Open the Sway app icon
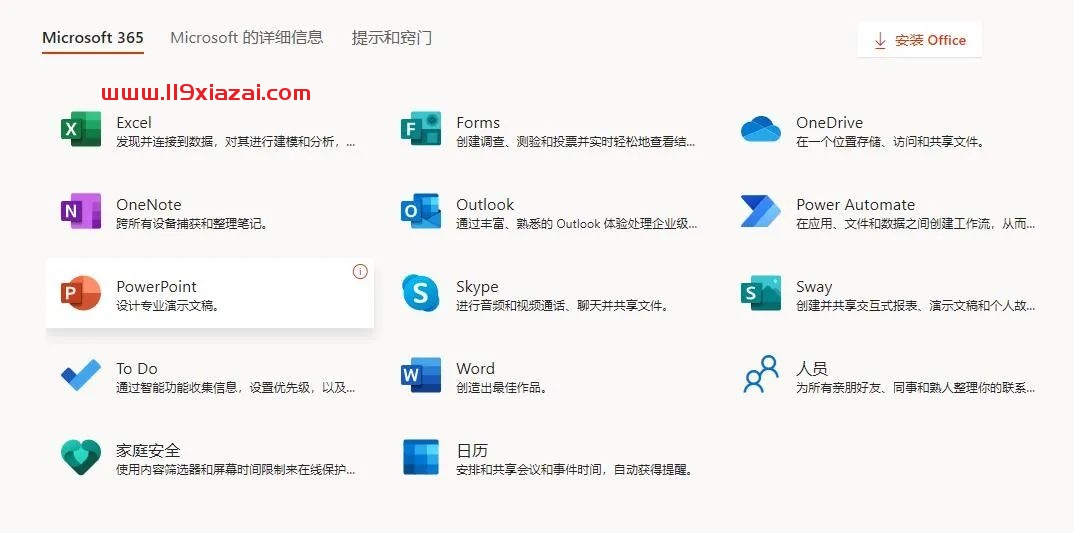Screen dimensions: 1074x533 click(760, 293)
